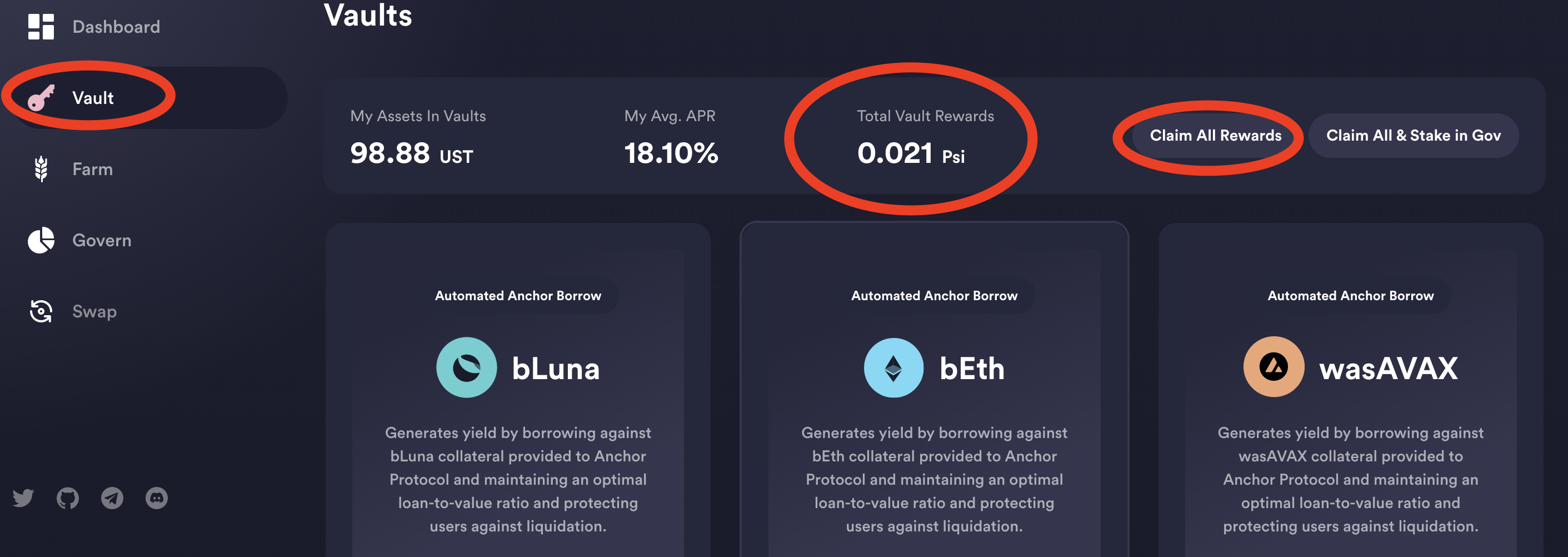Click the Farm wheat icon
1568x557 pixels.
coord(41,168)
